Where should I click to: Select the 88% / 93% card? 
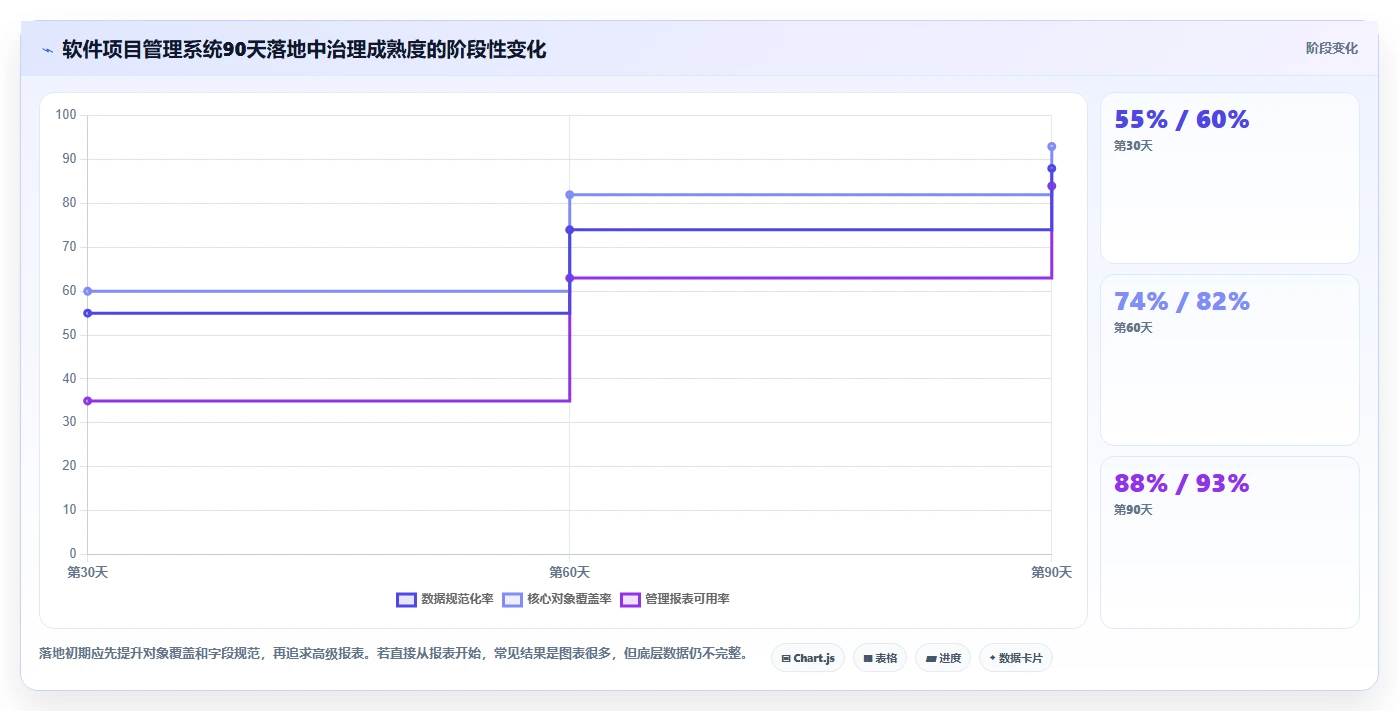[x=1230, y=543]
